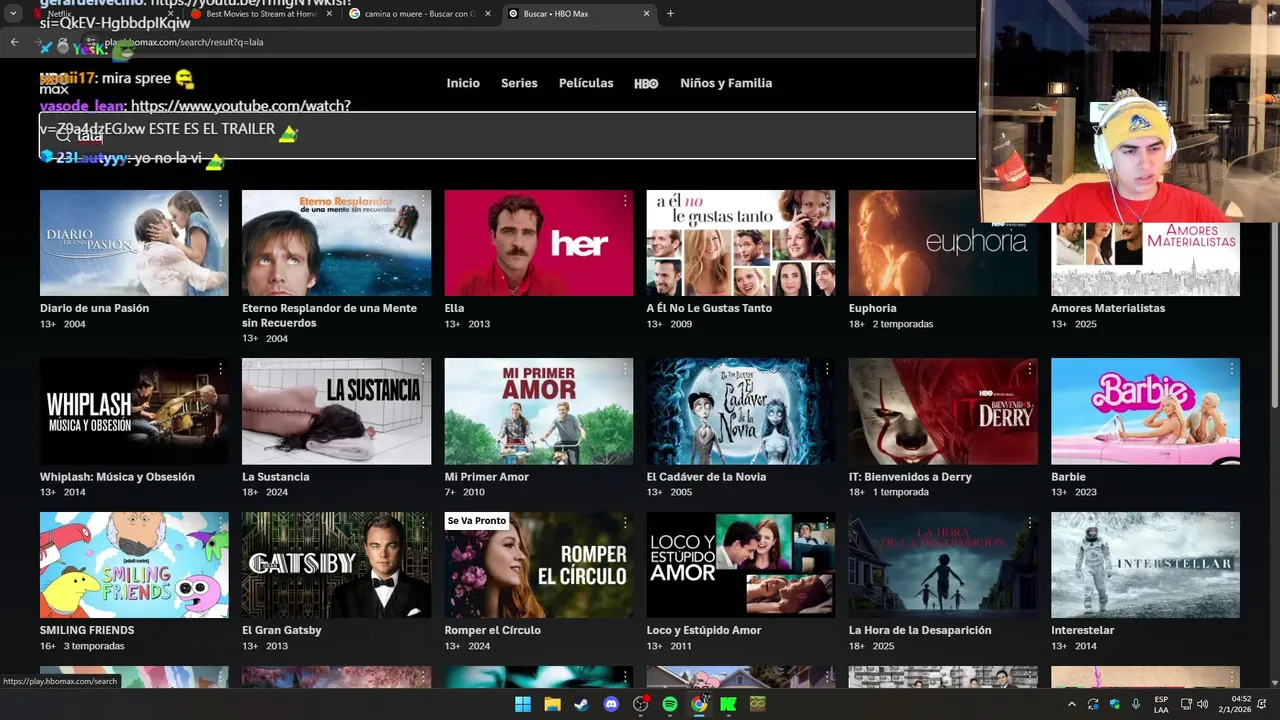Viewport: 1280px width, 720px height.
Task: Close the camina o muere Google tab
Action: point(487,14)
